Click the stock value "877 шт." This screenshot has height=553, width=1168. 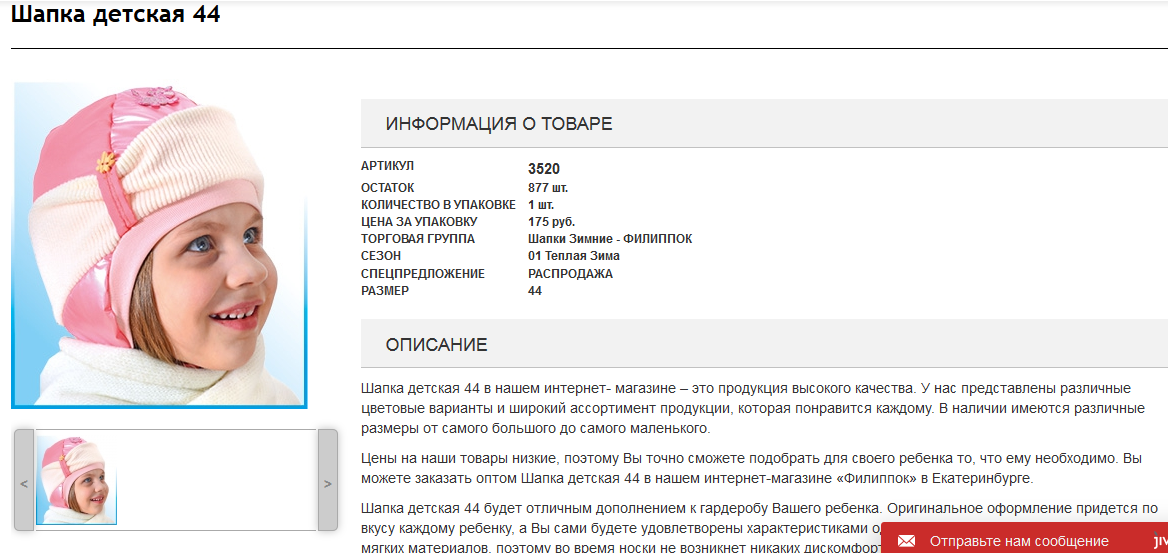548,188
